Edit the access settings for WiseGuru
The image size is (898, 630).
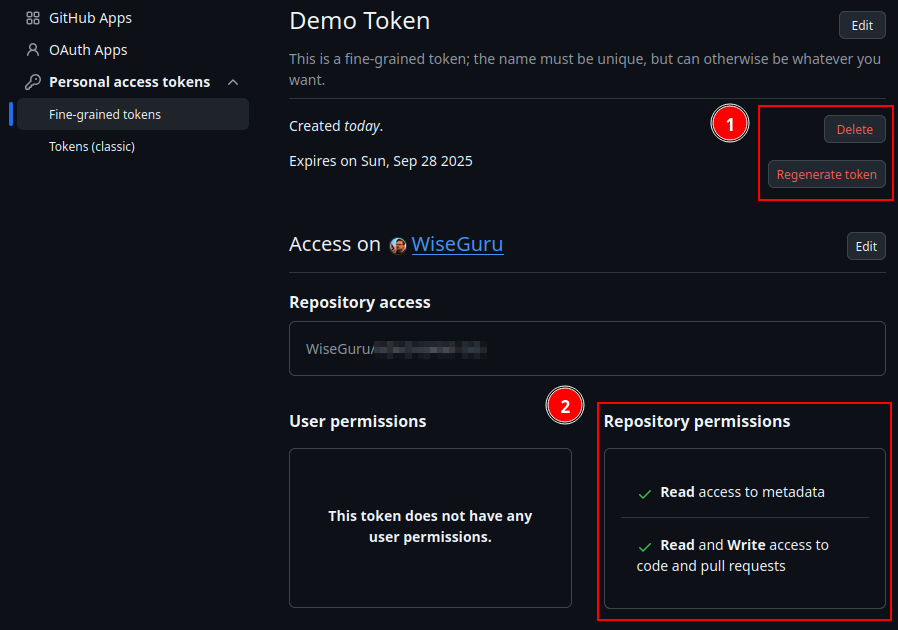click(866, 246)
